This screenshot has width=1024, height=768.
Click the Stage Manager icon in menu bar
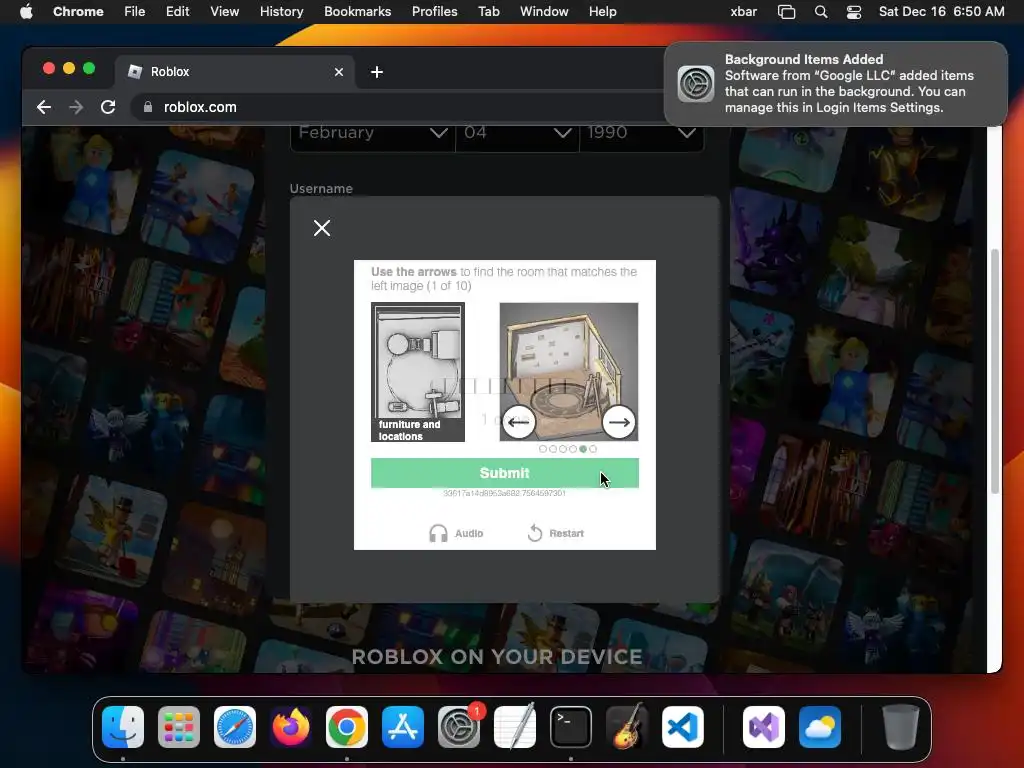[786, 12]
